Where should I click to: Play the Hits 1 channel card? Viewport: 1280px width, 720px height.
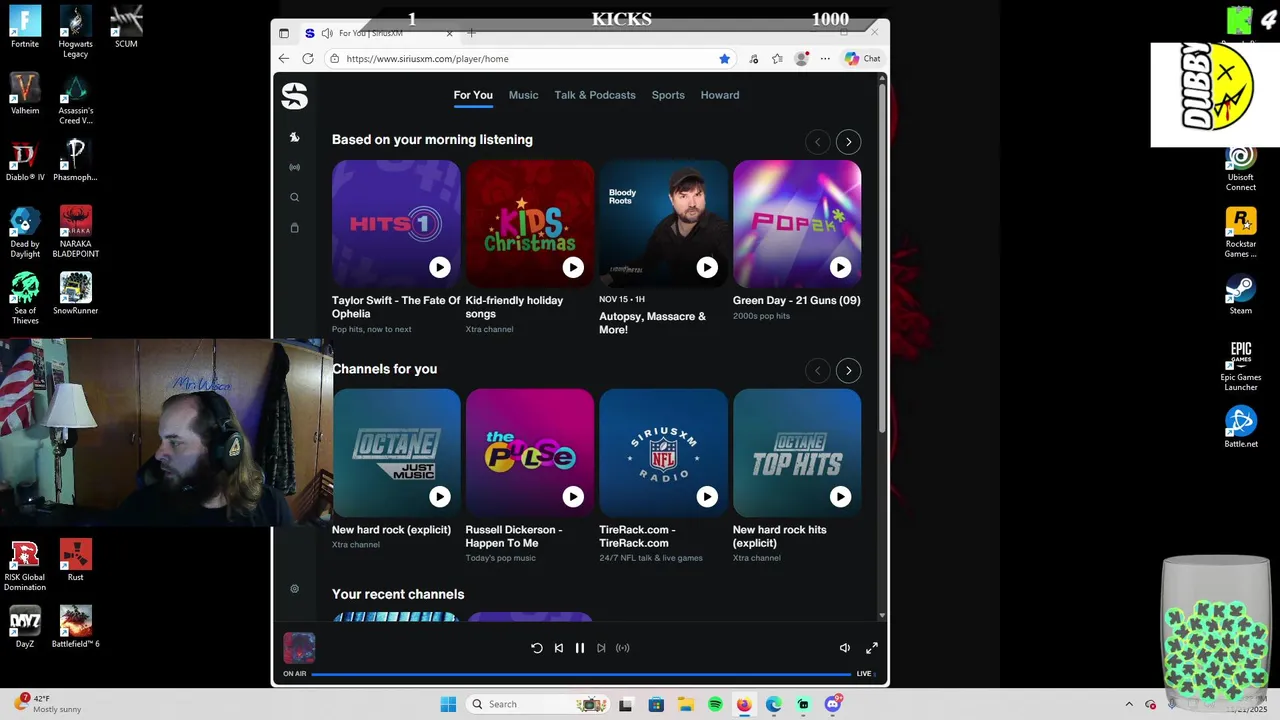(x=439, y=267)
